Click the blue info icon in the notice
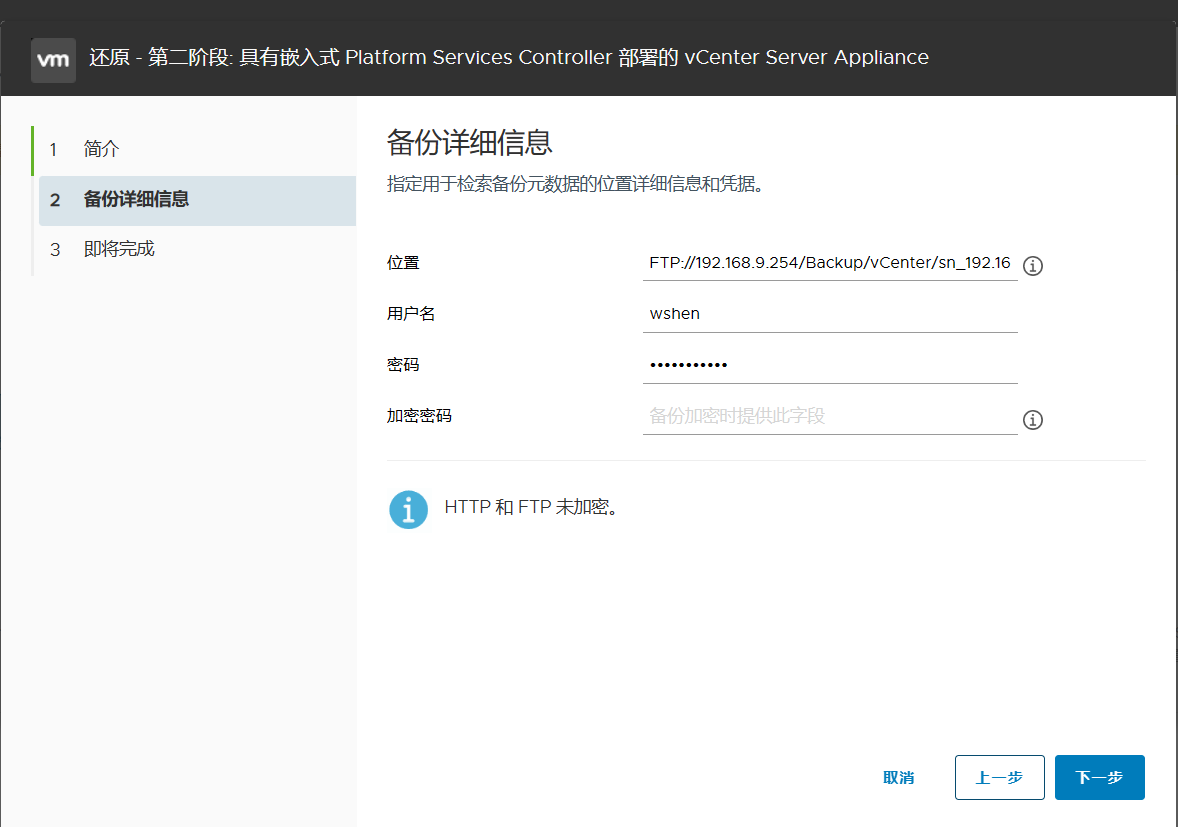Viewport: 1178px width, 827px height. click(x=408, y=509)
